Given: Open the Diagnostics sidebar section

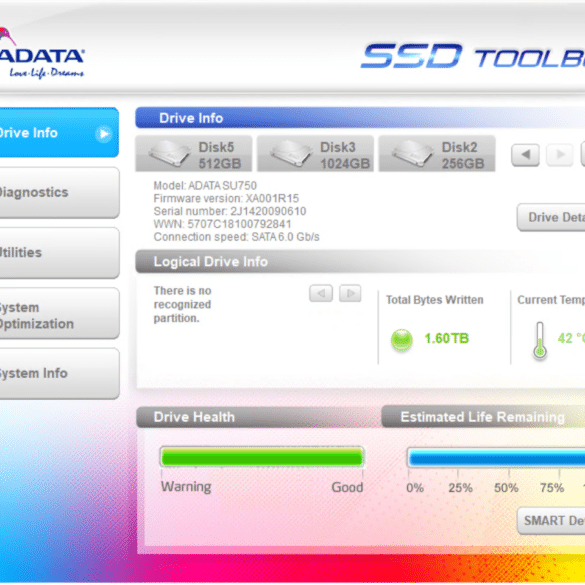Looking at the screenshot, I should pos(59,193).
